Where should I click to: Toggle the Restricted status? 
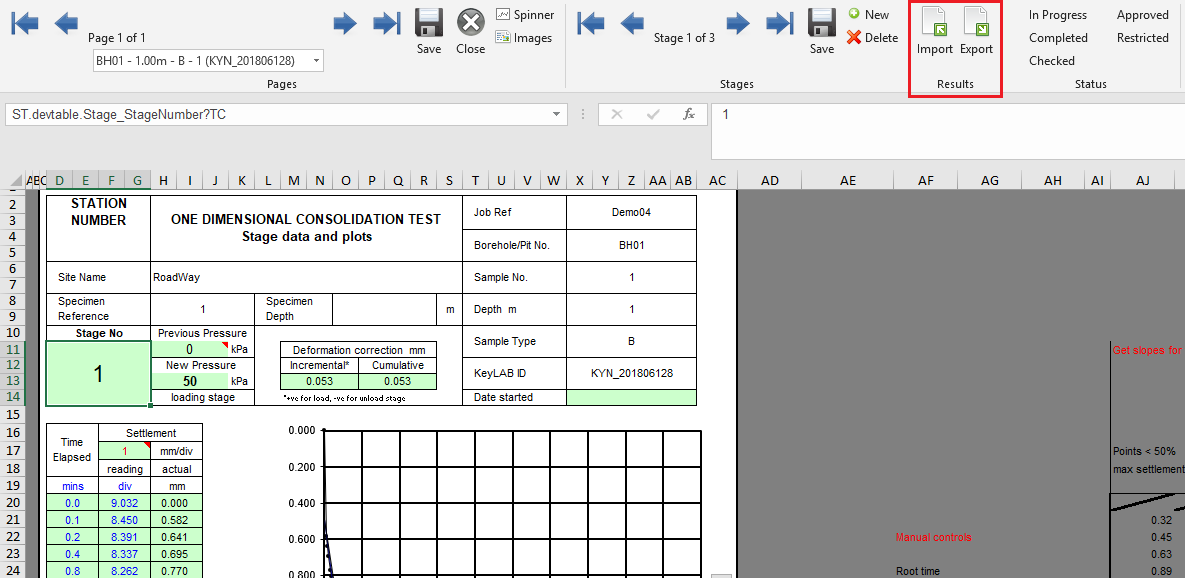pyautogui.click(x=1142, y=38)
